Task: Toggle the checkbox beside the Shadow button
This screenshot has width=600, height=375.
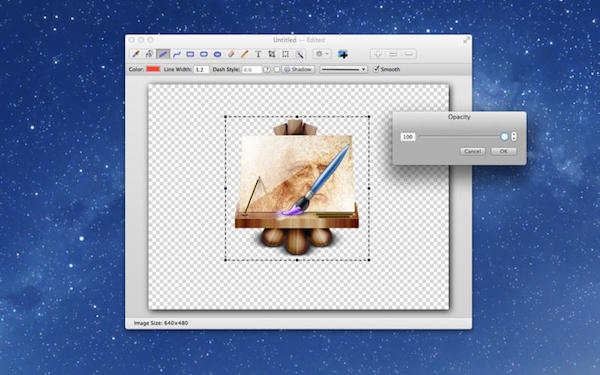Action: (277, 70)
